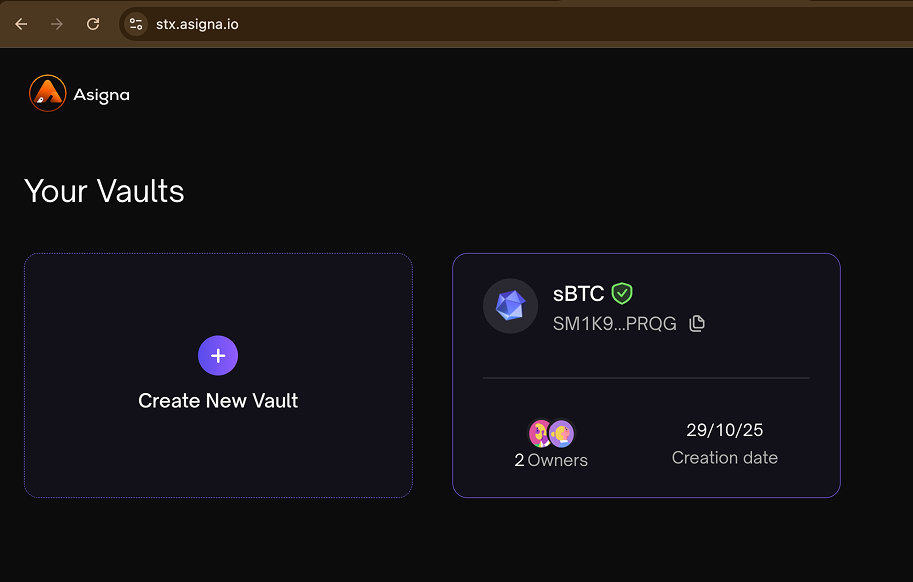The image size is (913, 582).
Task: Click the second purple owner avatar
Action: tap(562, 433)
